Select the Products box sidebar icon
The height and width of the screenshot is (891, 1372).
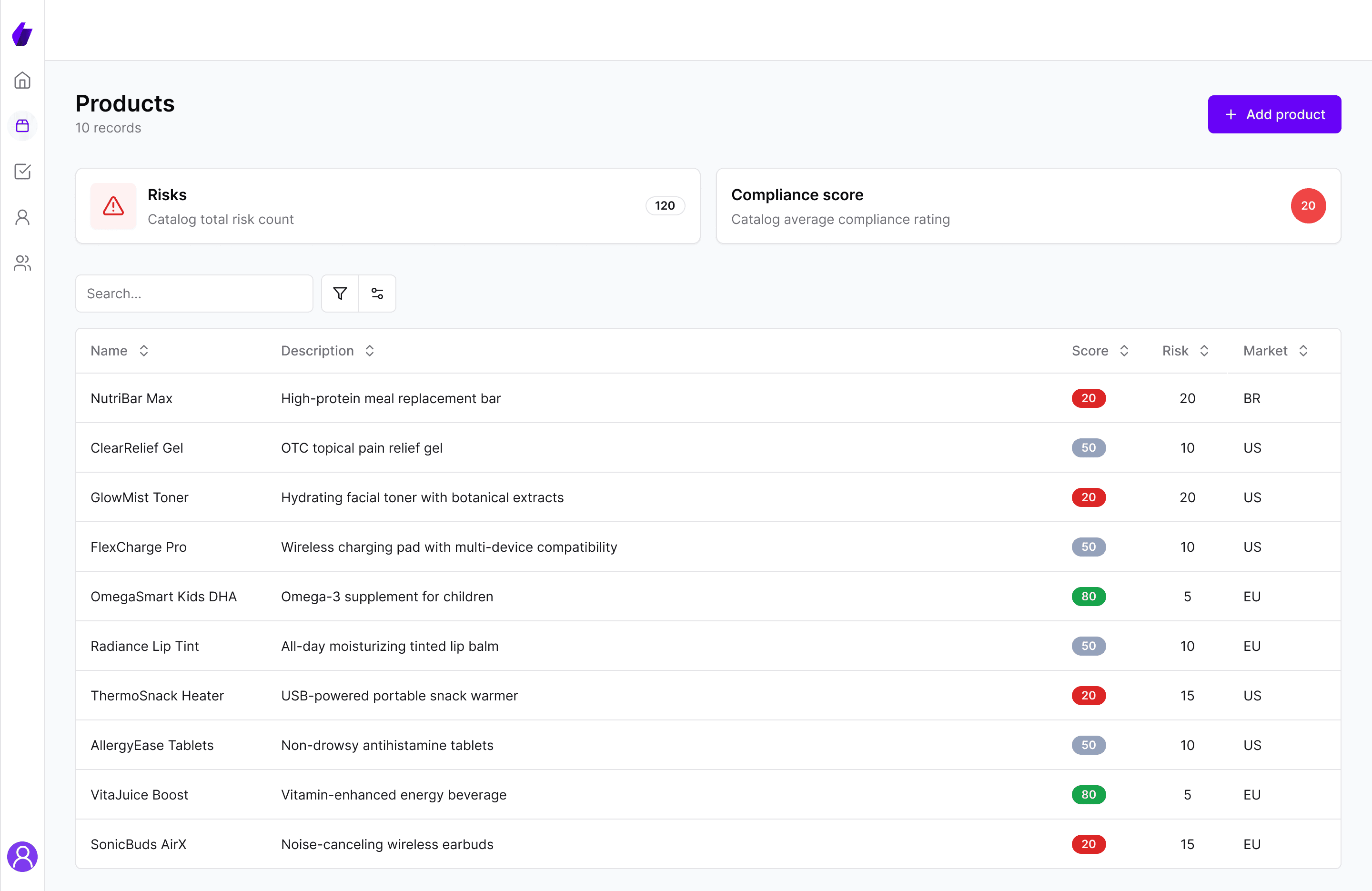click(22, 126)
